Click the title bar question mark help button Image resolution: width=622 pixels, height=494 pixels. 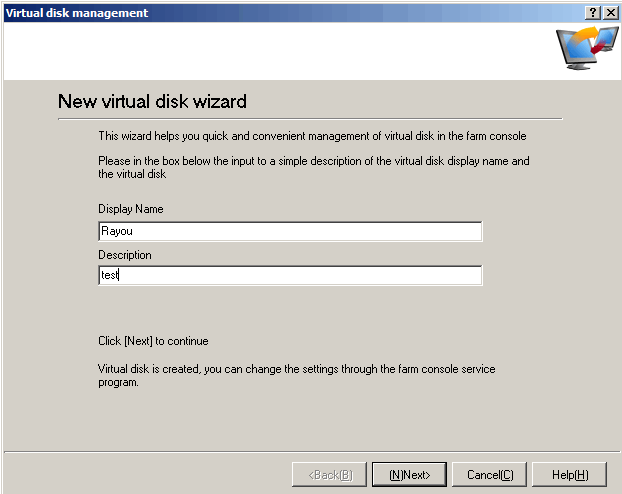point(593,12)
